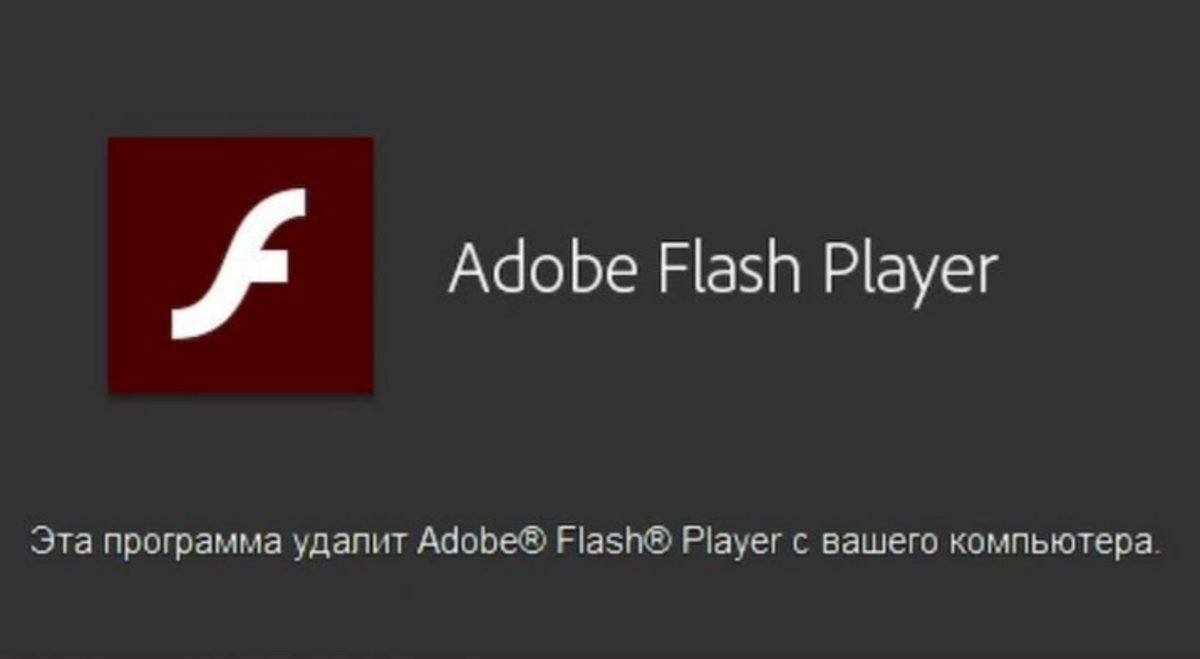Click the word 'Эта' in the message
The width and height of the screenshot is (1200, 659).
pyautogui.click(x=57, y=543)
